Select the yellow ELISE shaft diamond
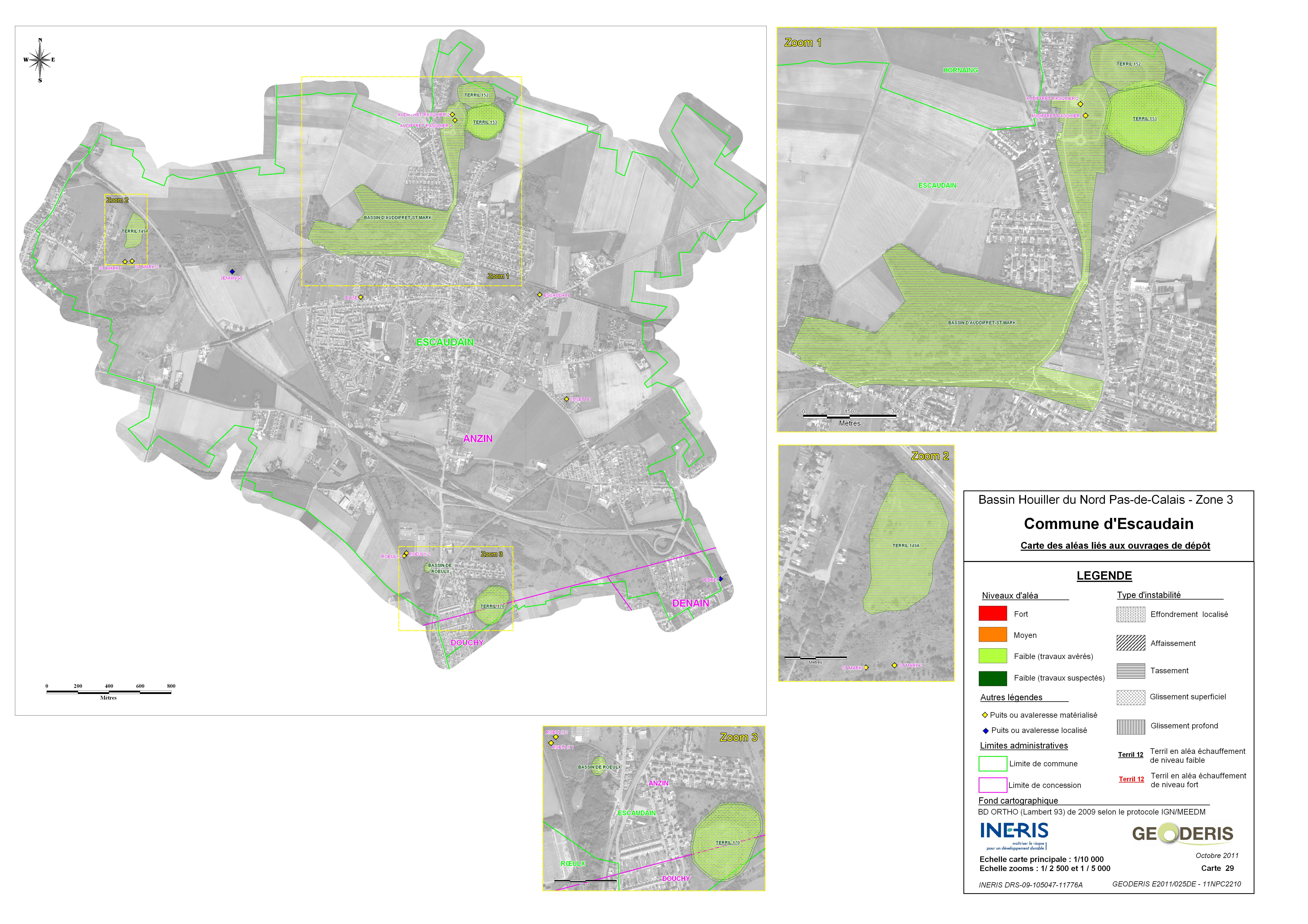The image size is (1308, 924). pos(361,297)
